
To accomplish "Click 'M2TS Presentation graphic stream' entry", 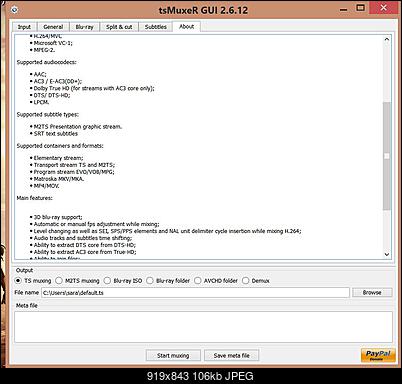I will coord(78,127).
